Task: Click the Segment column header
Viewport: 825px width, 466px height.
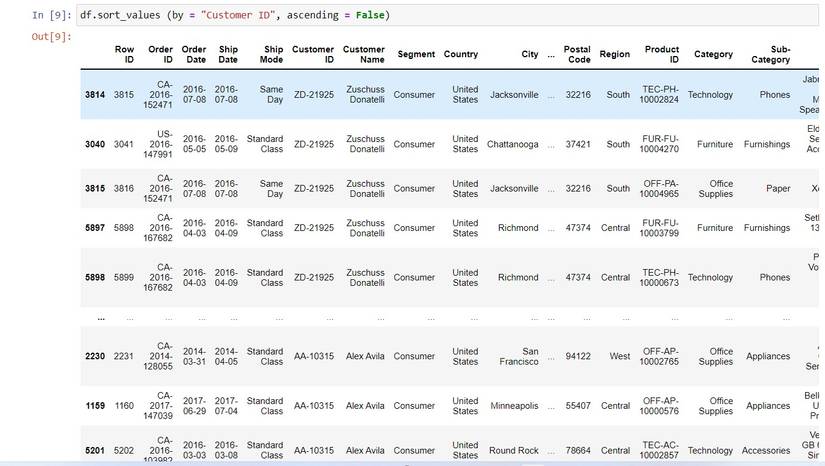Action: coord(416,54)
